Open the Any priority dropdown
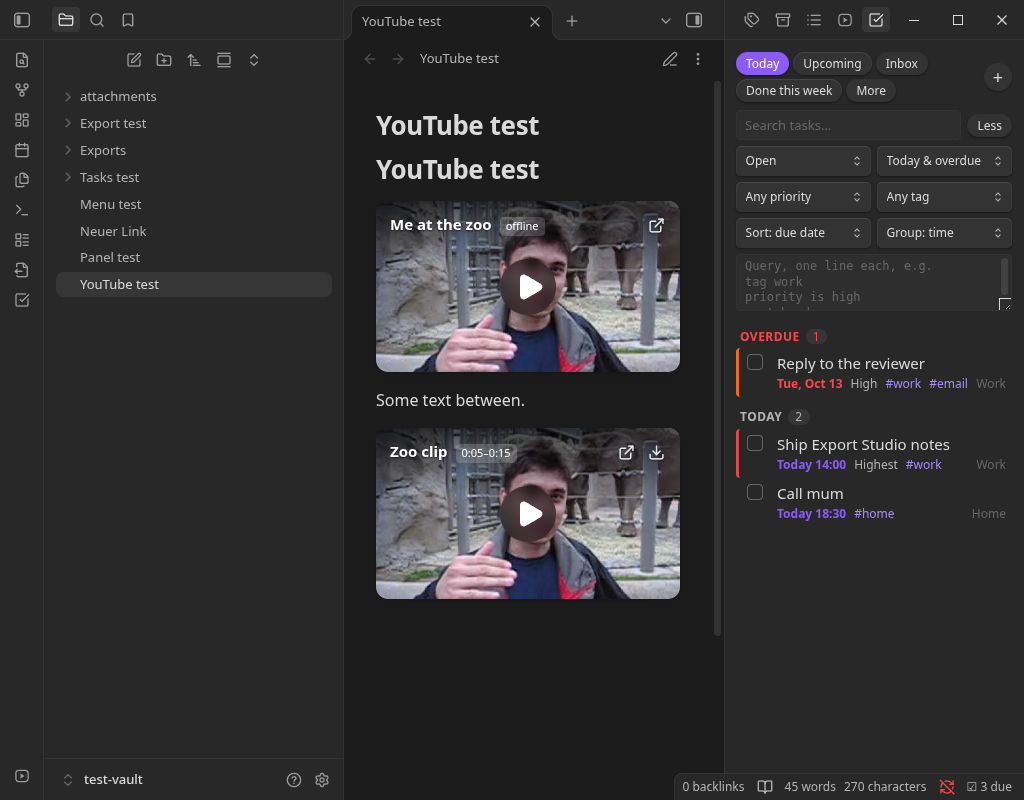1024x800 pixels. (x=803, y=197)
